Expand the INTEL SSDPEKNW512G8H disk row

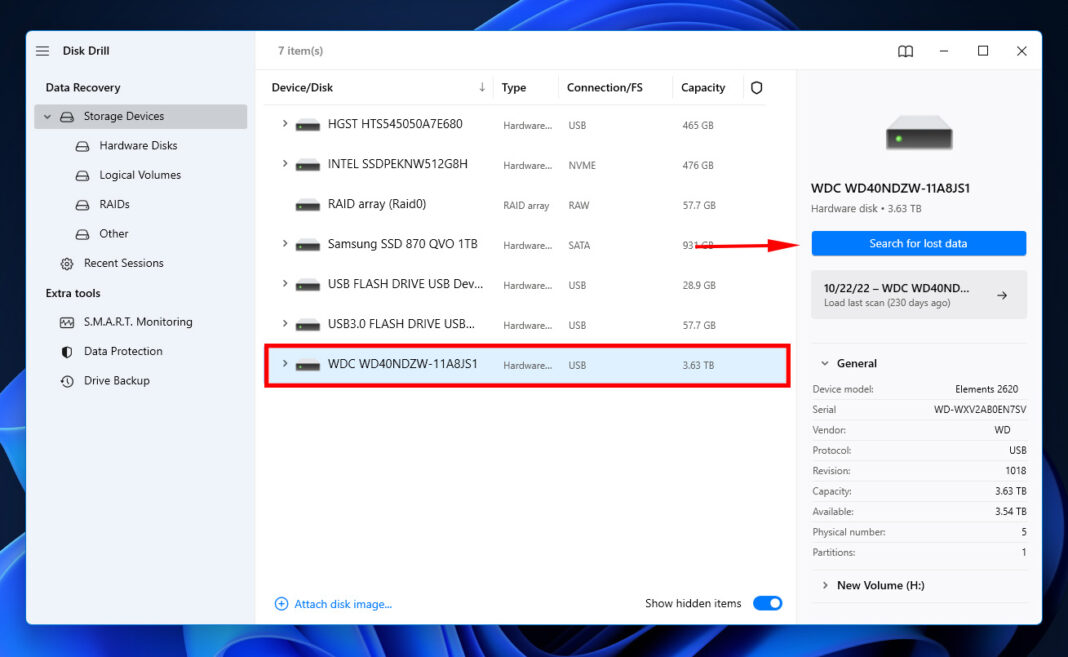[x=285, y=164]
